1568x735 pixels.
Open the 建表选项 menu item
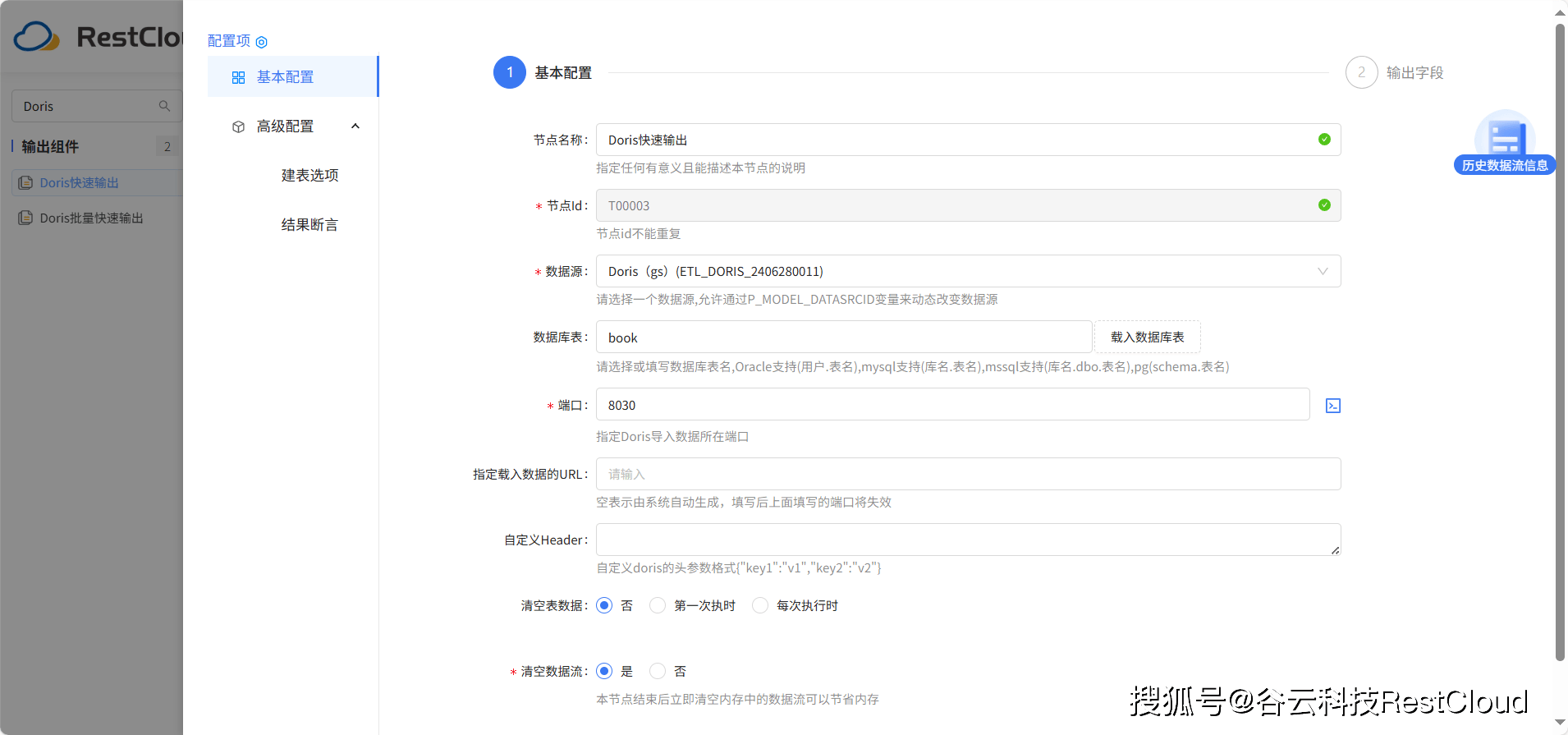309,175
